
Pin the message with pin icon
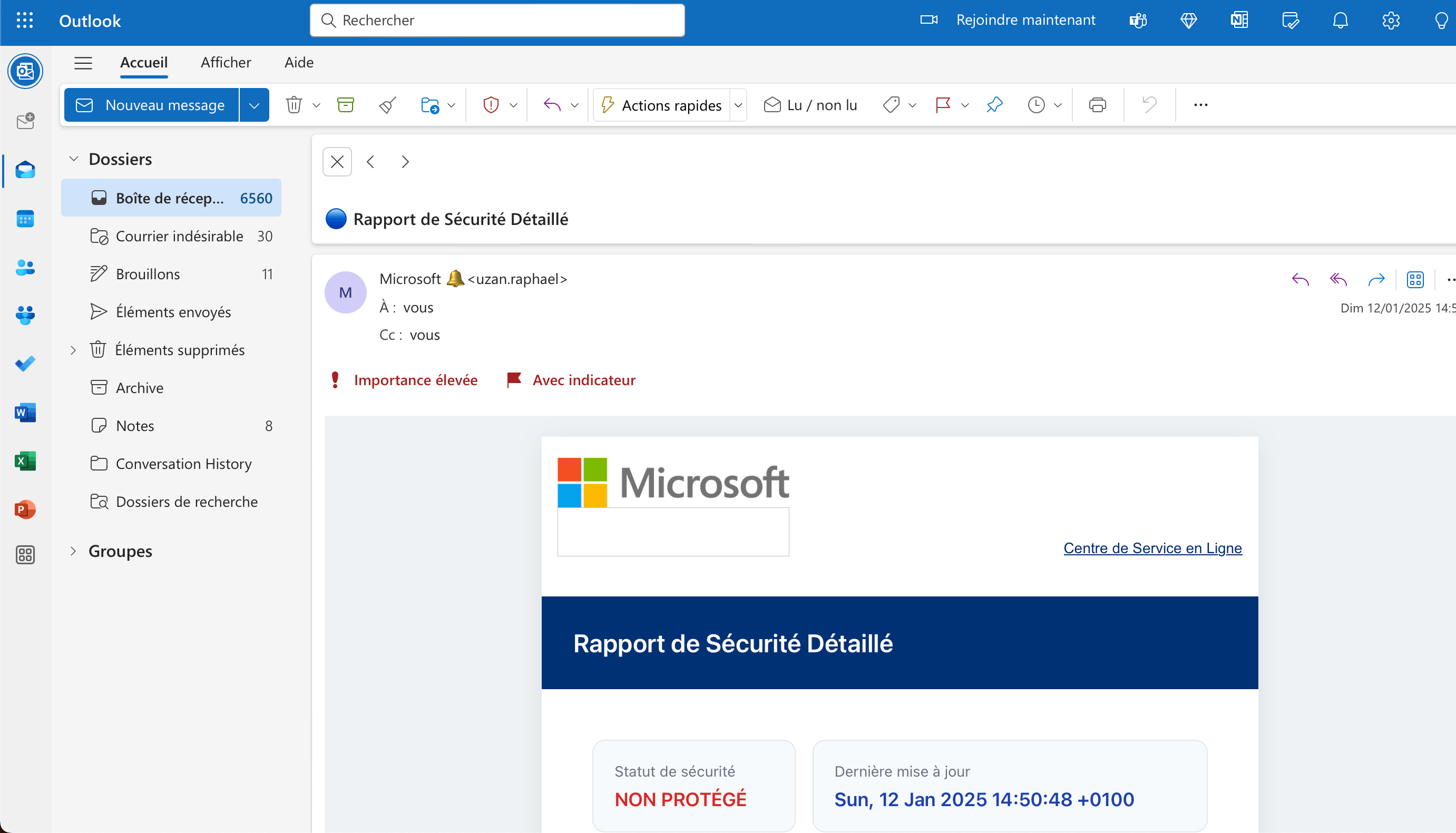pyautogui.click(x=994, y=105)
